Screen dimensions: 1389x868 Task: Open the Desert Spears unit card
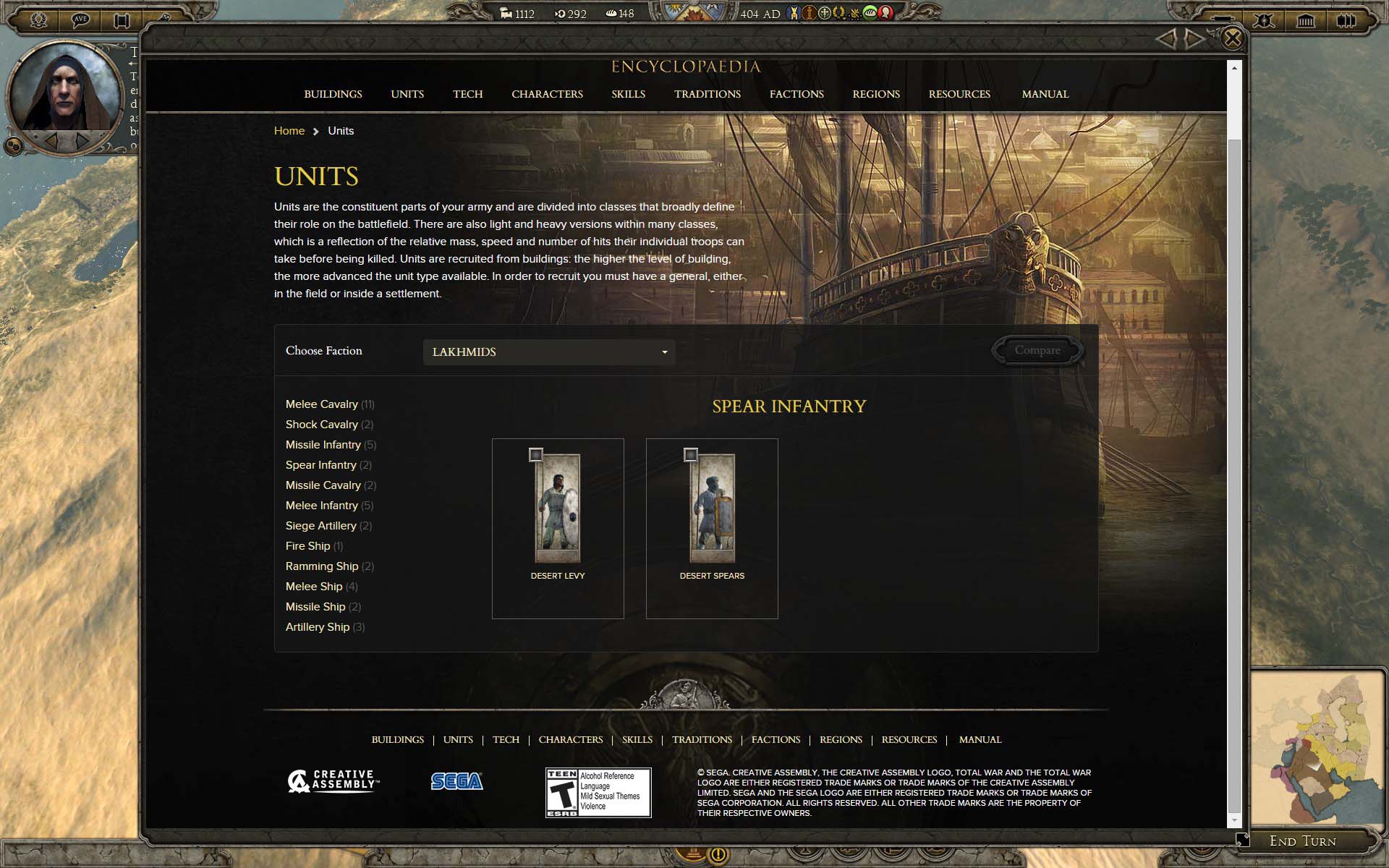point(712,529)
